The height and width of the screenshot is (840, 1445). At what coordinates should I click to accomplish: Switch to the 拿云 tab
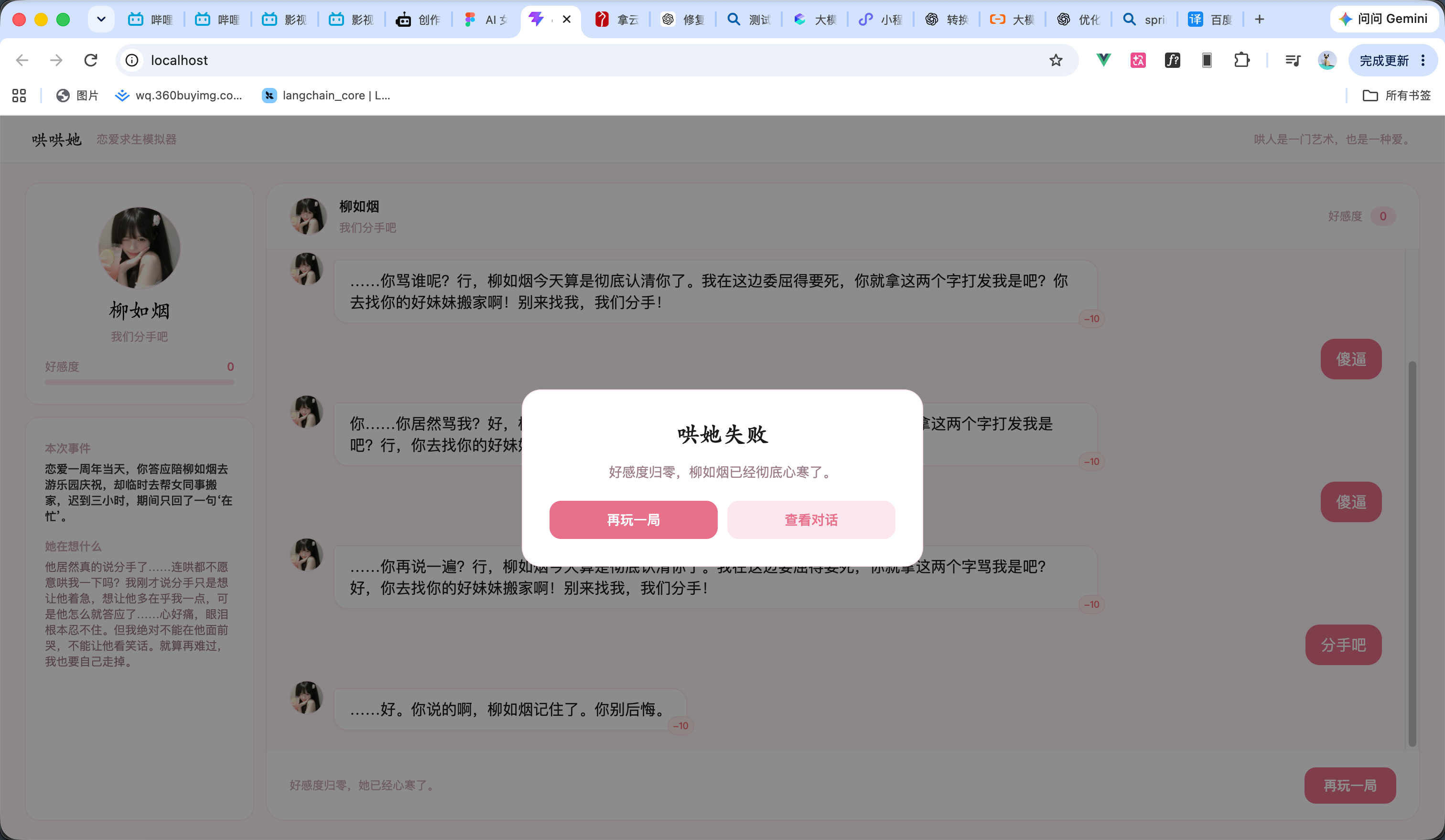coord(617,20)
